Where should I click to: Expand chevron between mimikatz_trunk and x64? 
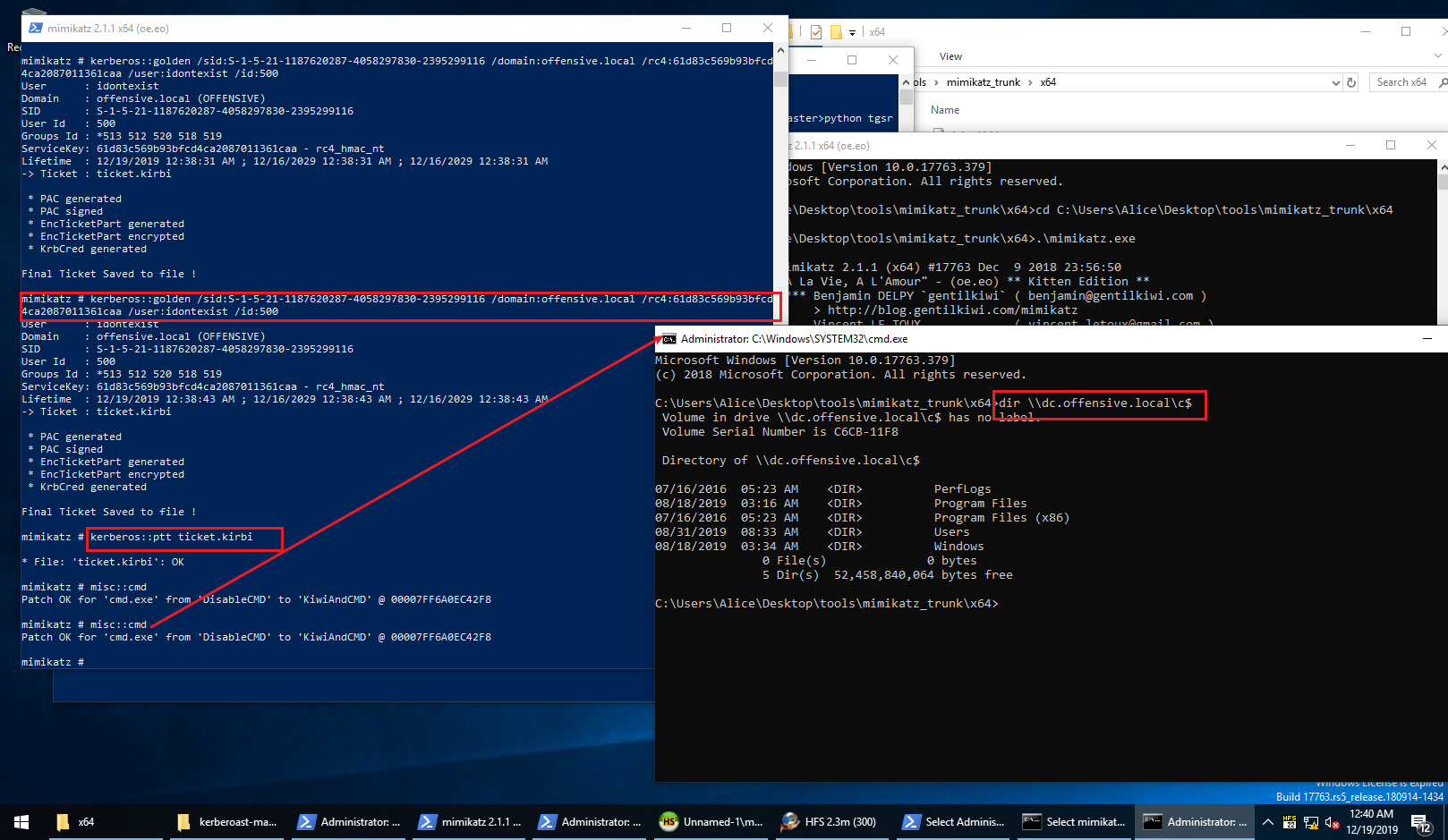[x=1030, y=82]
